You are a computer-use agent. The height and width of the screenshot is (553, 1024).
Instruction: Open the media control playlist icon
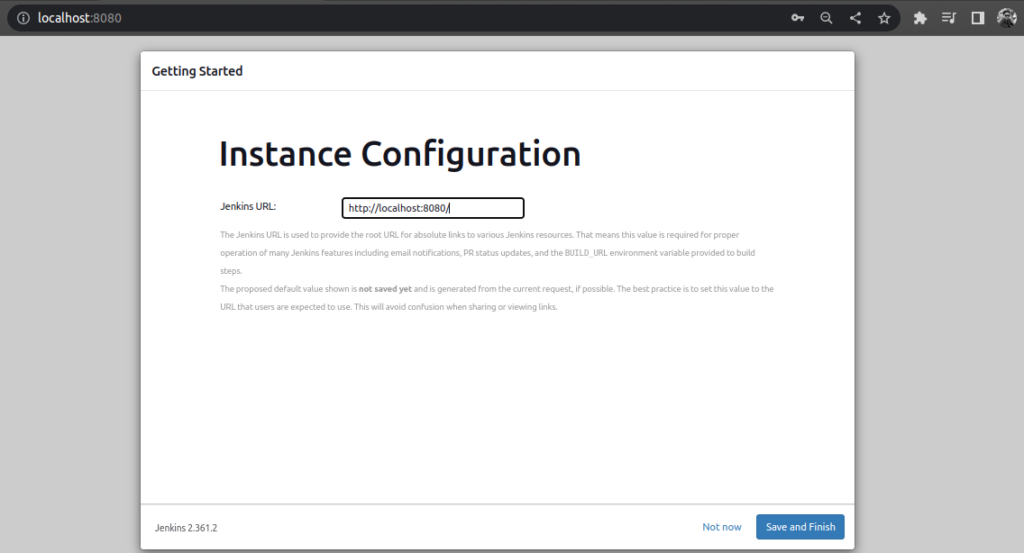[949, 18]
